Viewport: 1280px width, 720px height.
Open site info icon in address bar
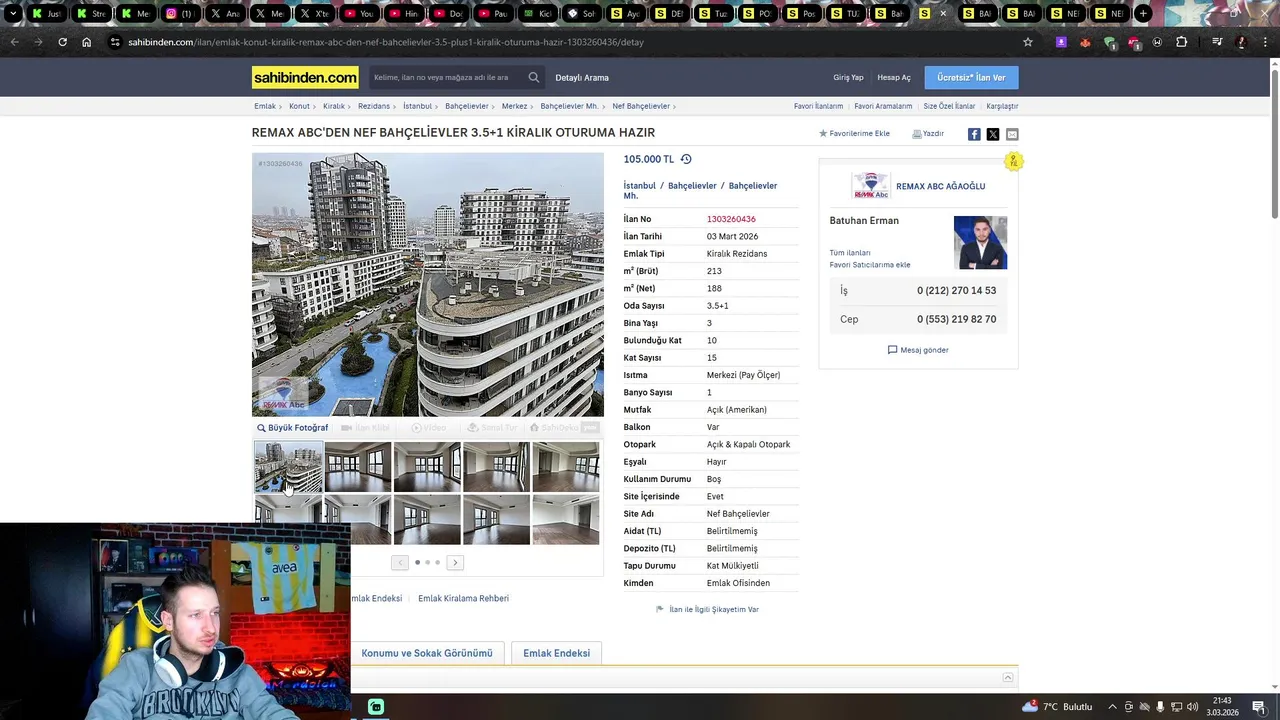(x=115, y=42)
